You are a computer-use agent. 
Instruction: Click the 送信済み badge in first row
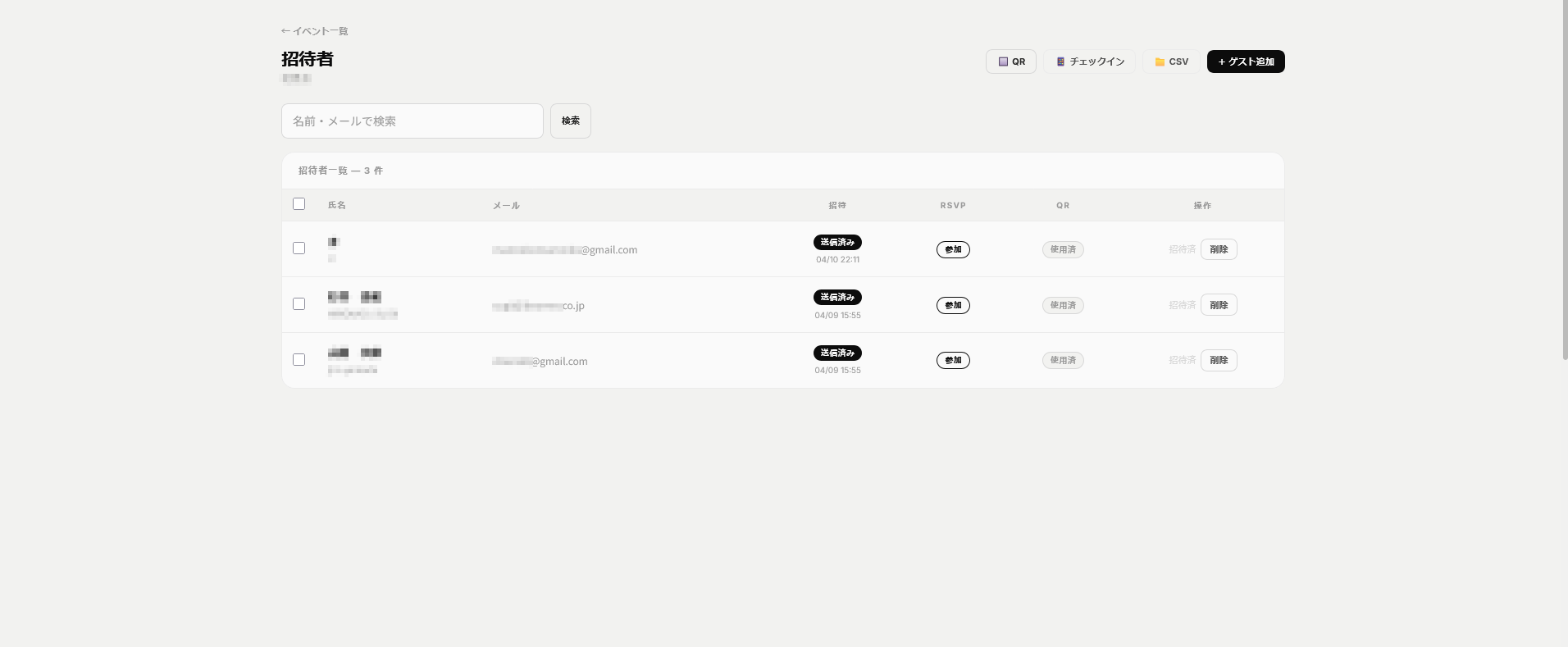click(x=837, y=243)
